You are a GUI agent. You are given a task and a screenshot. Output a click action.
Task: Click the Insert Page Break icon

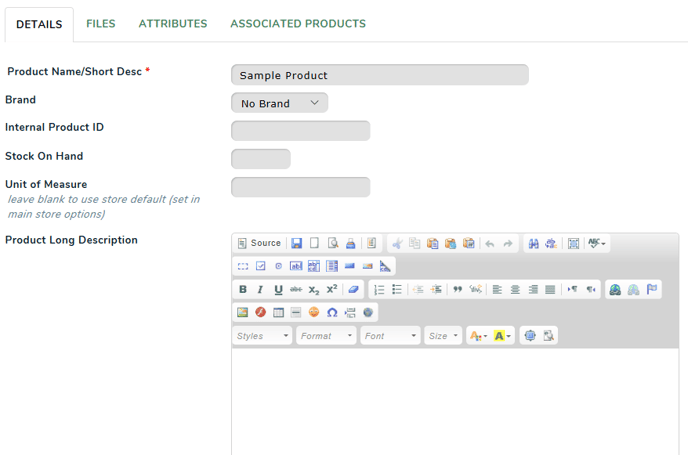coord(350,312)
